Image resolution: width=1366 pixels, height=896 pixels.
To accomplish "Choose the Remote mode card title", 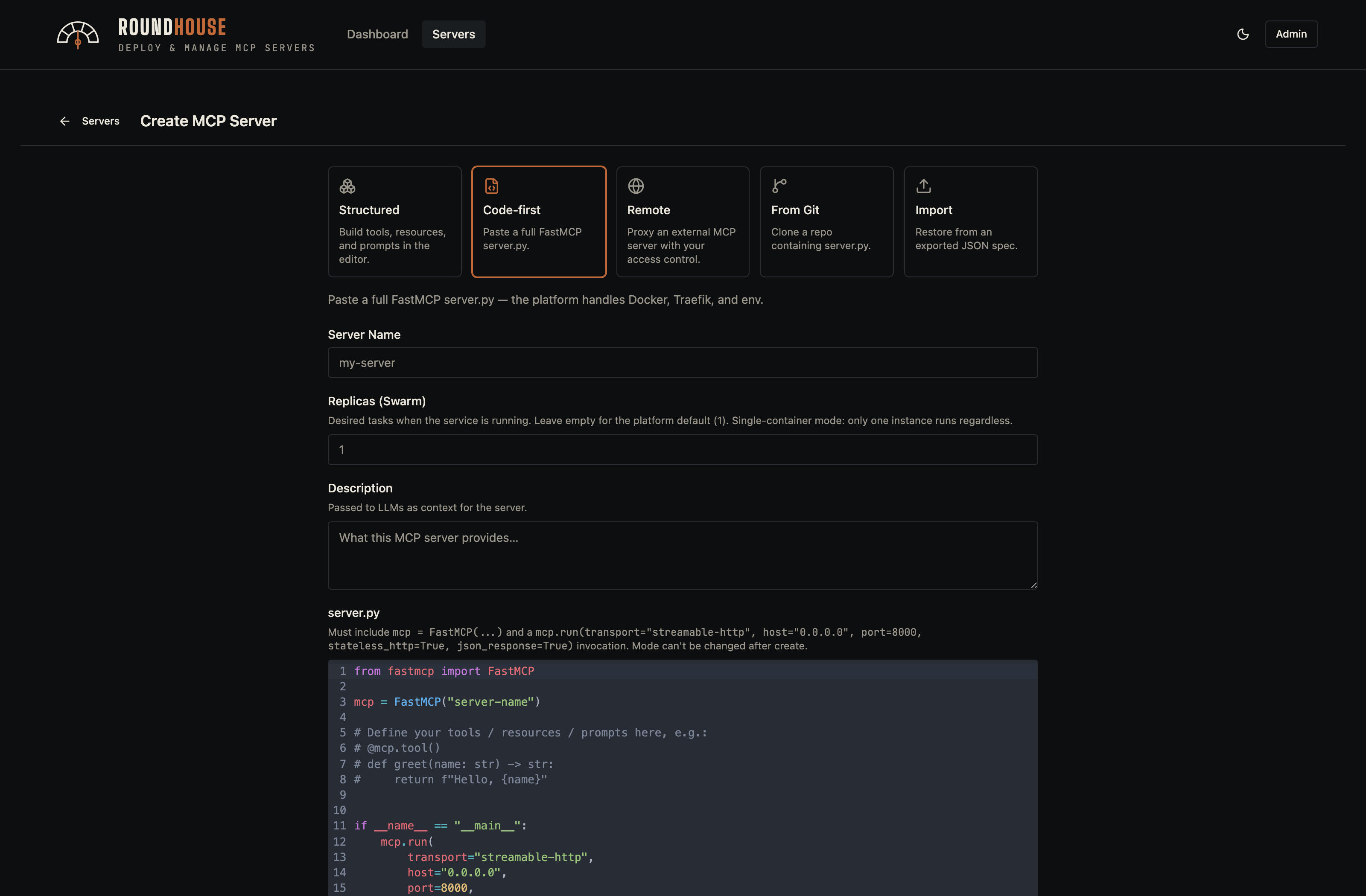I will (648, 210).
